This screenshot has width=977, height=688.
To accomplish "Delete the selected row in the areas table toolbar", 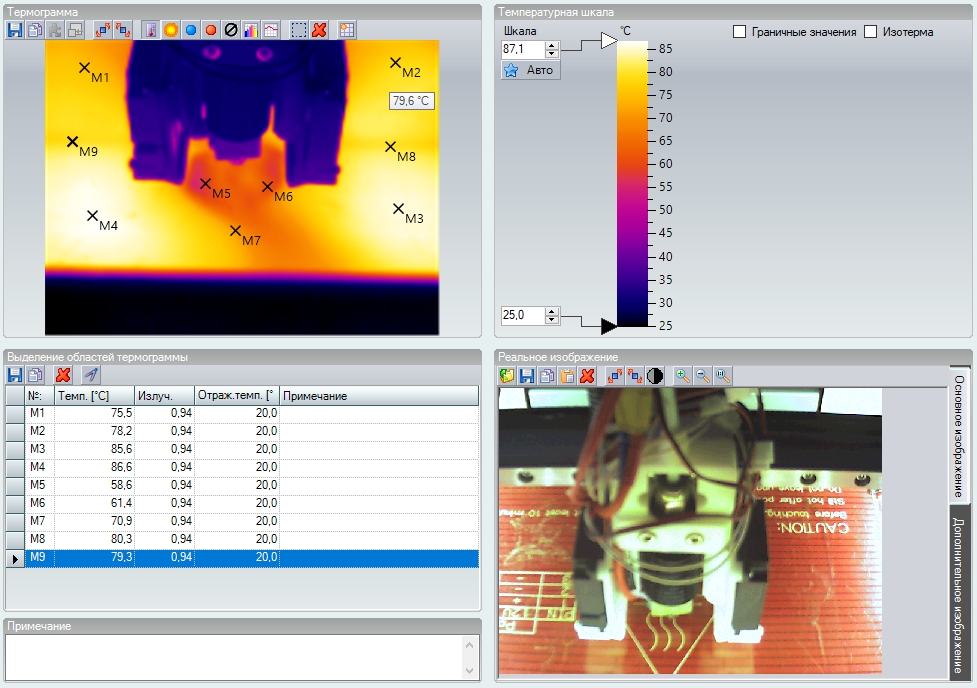I will click(63, 375).
